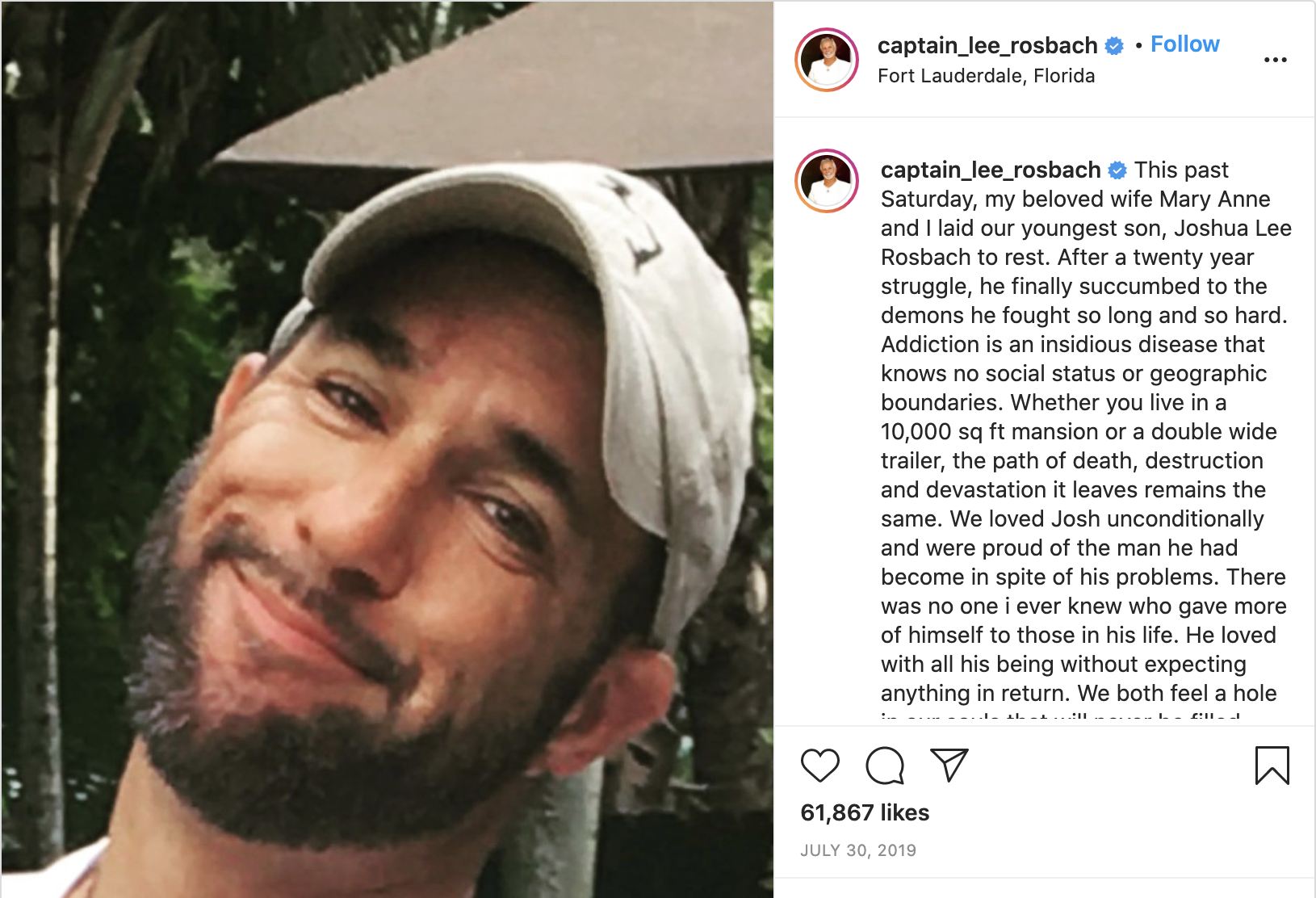Viewport: 1316px width, 898px height.
Task: Open captain_lee_rosbach profile from header username
Action: coord(987,45)
